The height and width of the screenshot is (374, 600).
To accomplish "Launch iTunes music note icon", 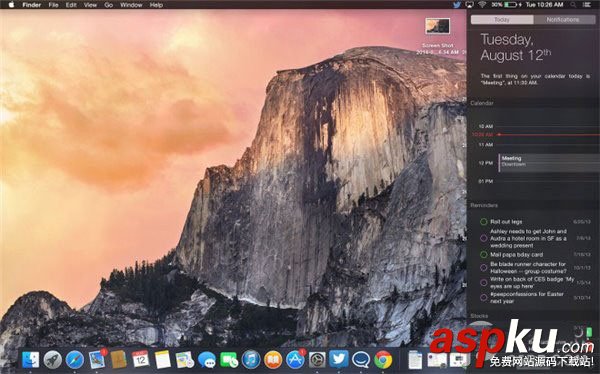I will tap(251, 360).
